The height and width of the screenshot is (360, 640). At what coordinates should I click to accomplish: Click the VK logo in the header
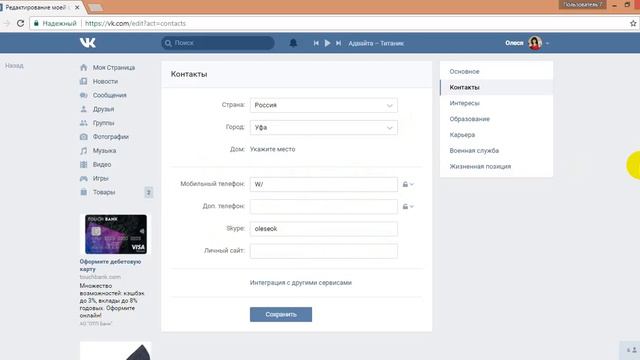click(x=88, y=42)
